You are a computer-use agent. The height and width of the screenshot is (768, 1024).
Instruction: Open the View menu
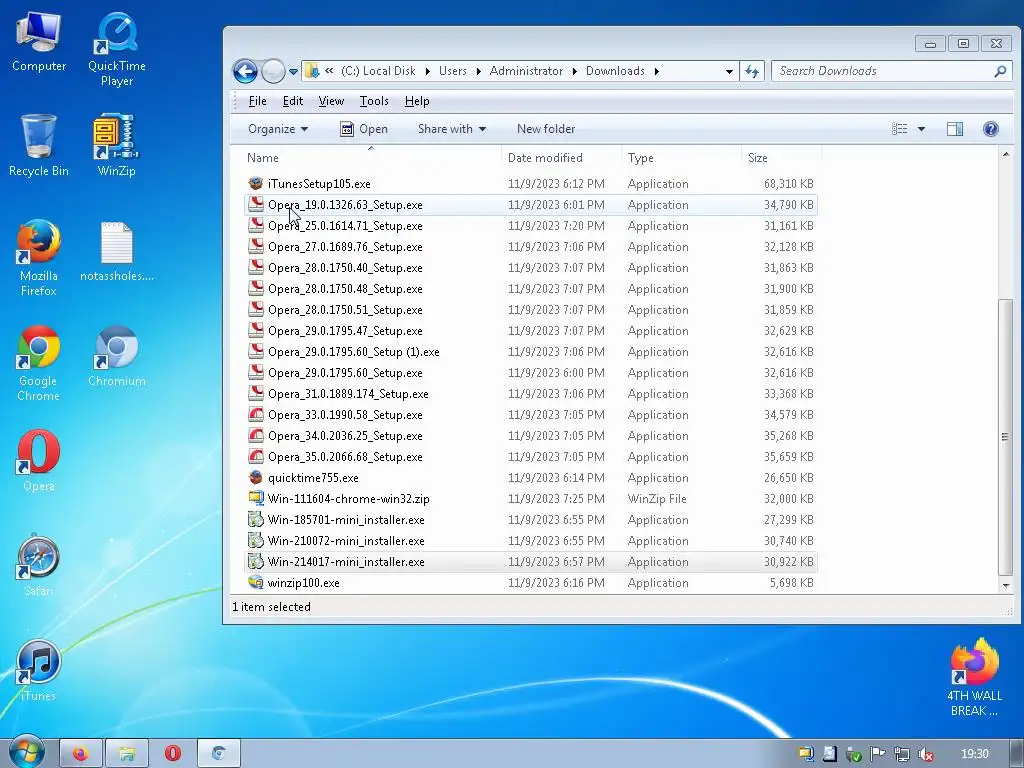tap(331, 101)
